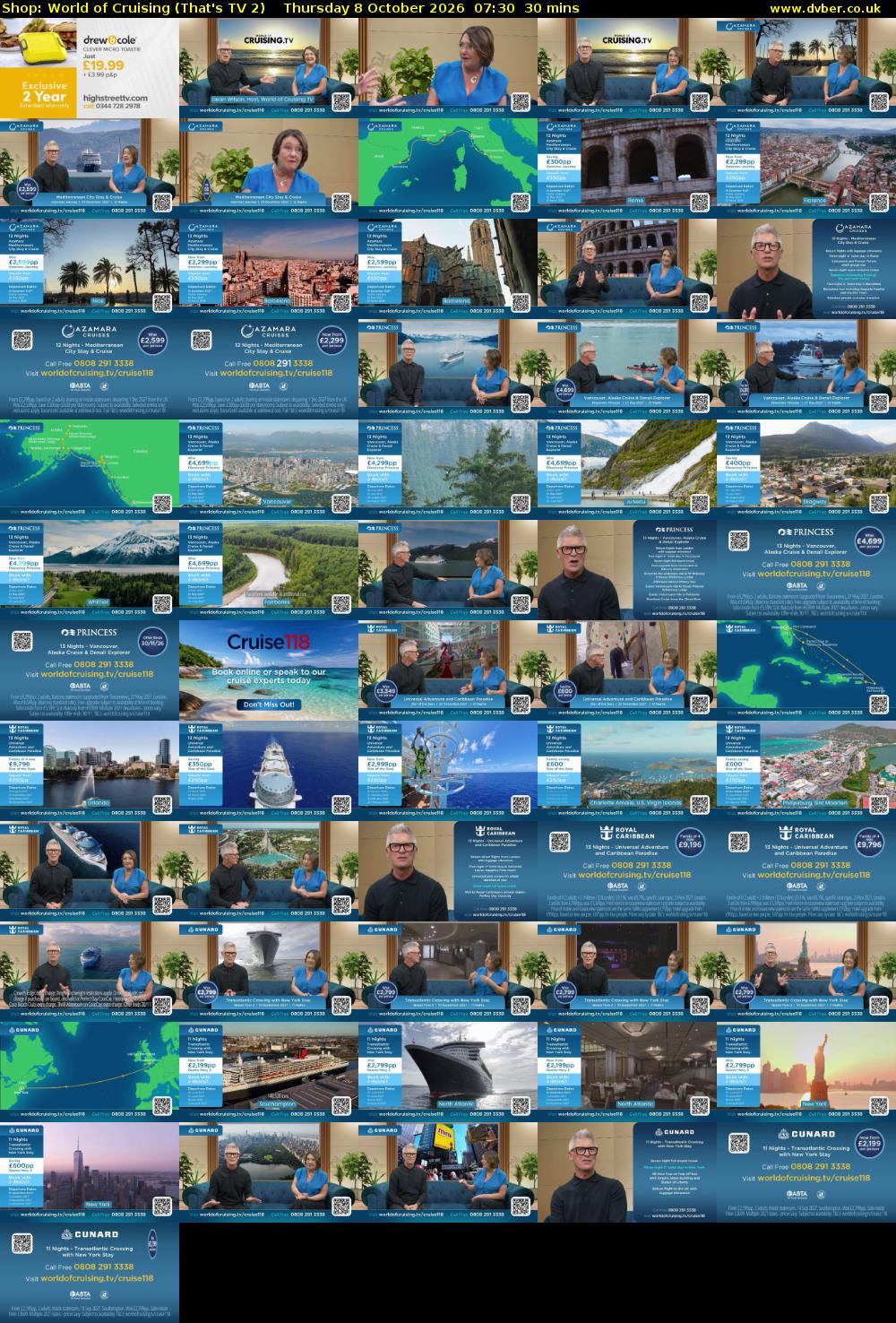The width and height of the screenshot is (896, 1323).
Task: Click QR code on Cunard £2,199 card
Action: pyautogui.click(x=739, y=1143)
